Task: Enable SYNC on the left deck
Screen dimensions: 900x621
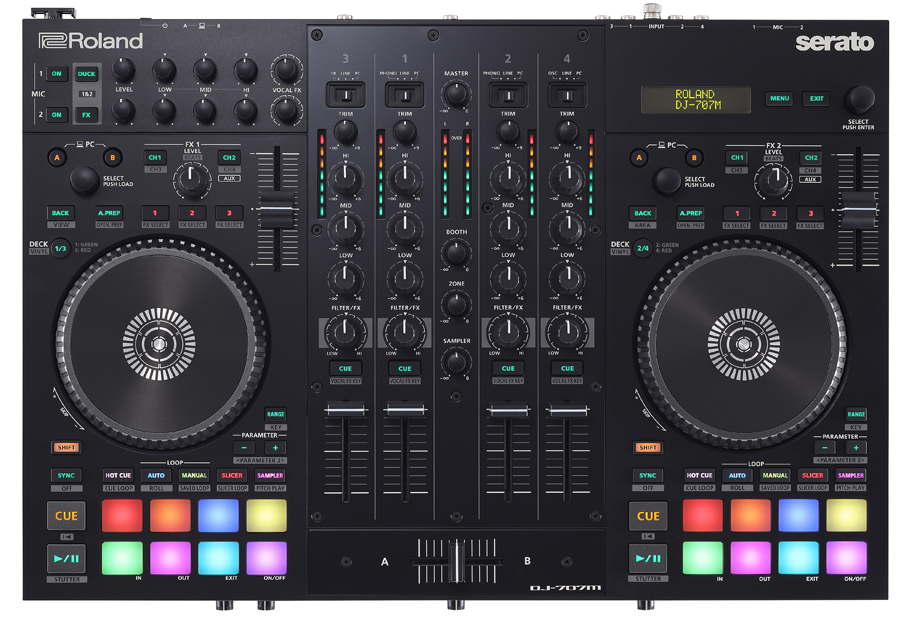Action: (x=66, y=475)
